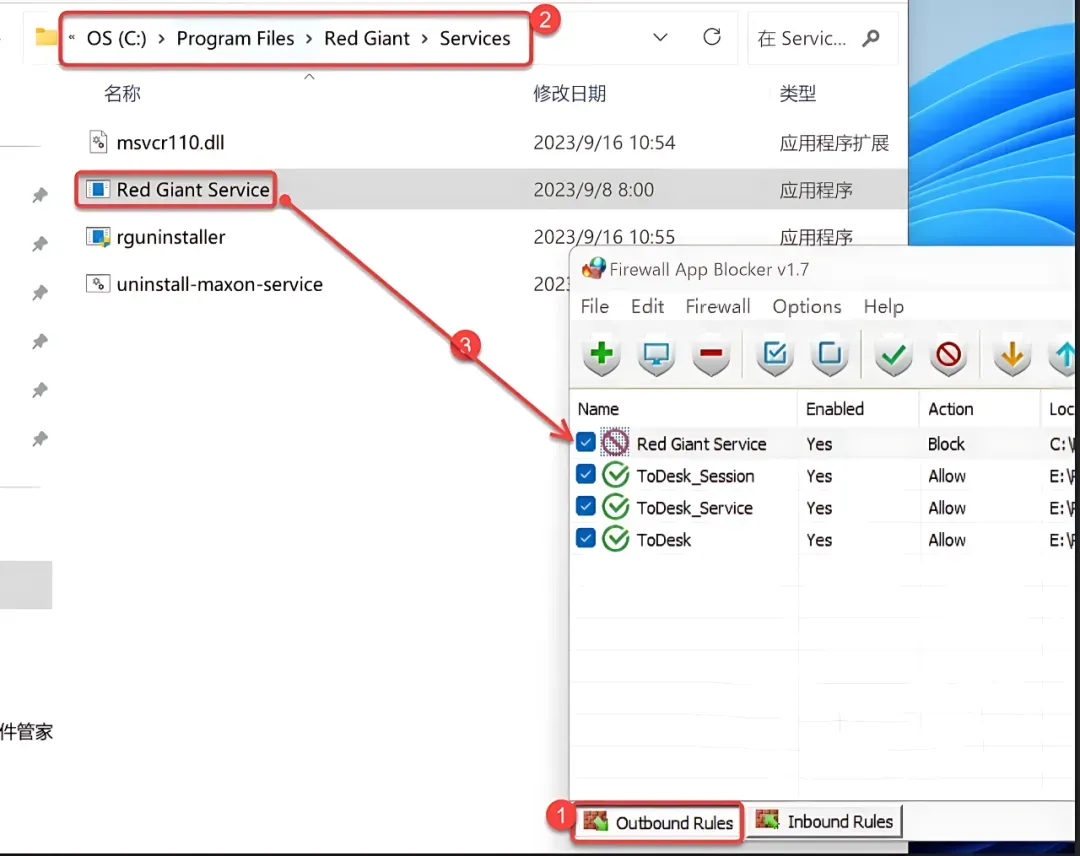Sort files by the 修改日期 column header

click(569, 93)
